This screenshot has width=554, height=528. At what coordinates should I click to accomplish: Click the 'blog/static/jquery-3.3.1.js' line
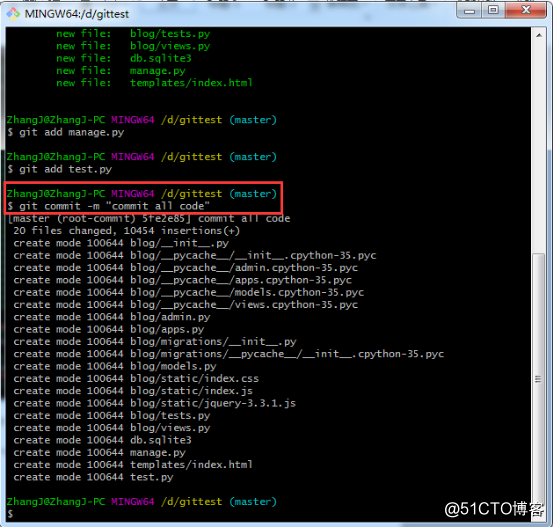pyautogui.click(x=154, y=404)
